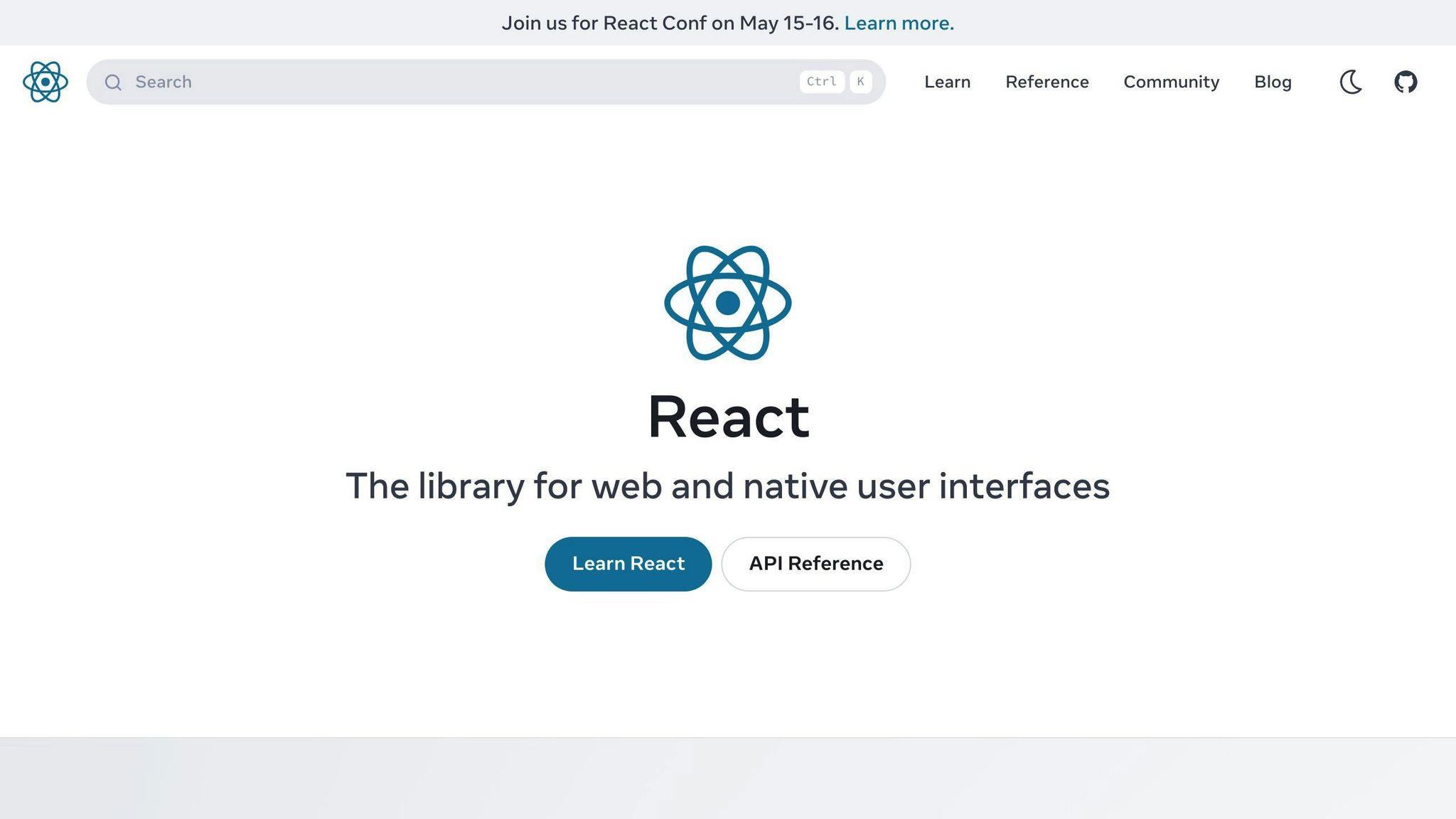This screenshot has width=1456, height=819.
Task: Open the Blog
Action: 1273,82
